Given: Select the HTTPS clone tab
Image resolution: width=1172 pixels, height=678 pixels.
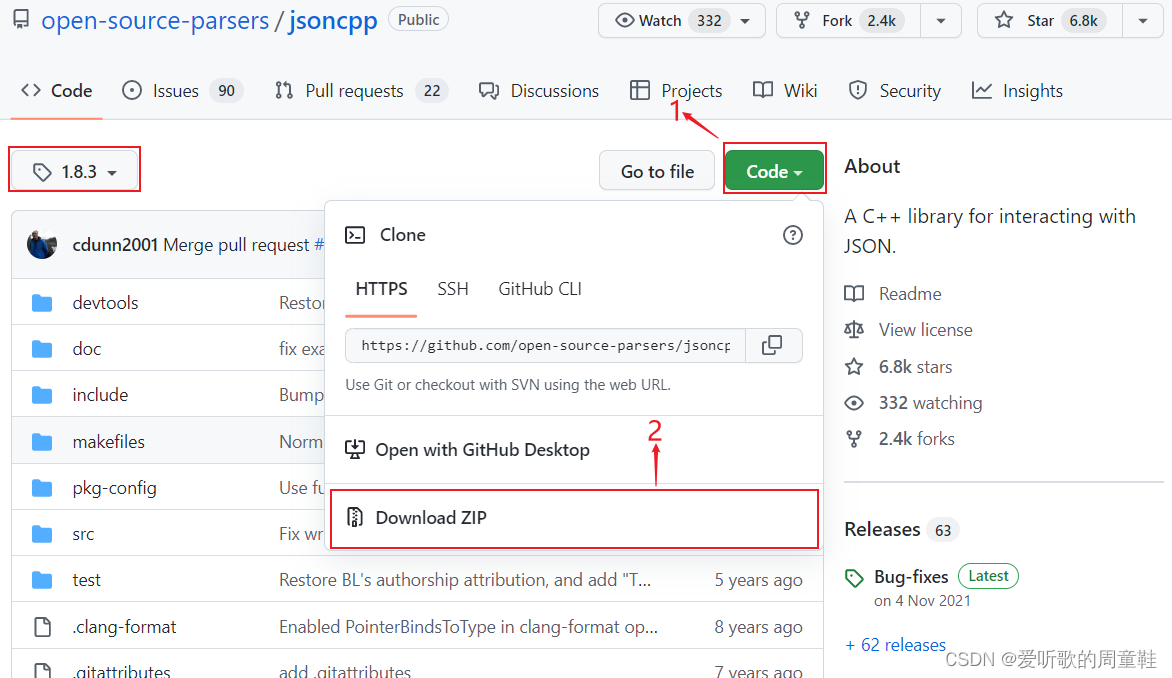Looking at the screenshot, I should click(x=381, y=289).
